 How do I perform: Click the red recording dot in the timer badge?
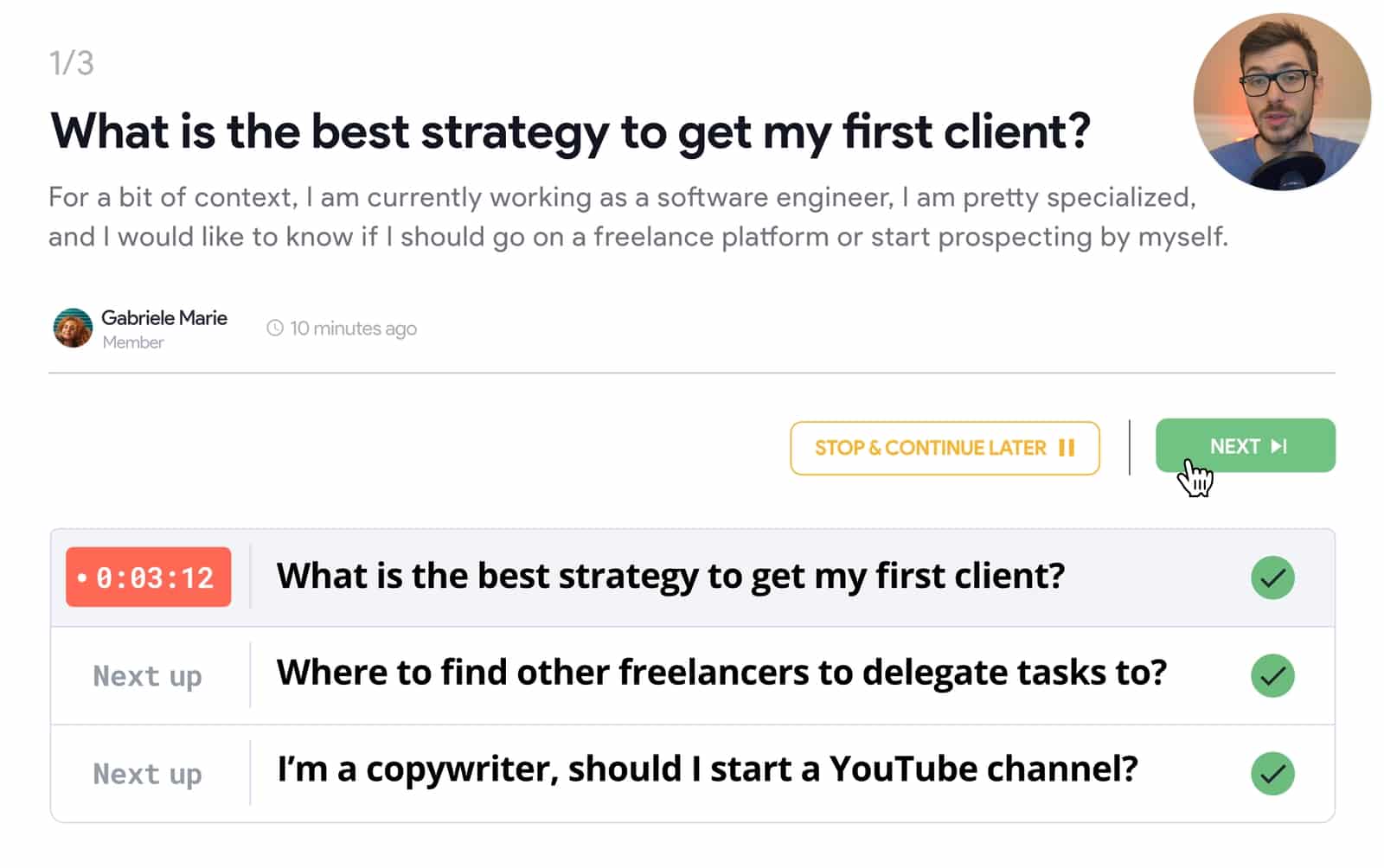83,578
